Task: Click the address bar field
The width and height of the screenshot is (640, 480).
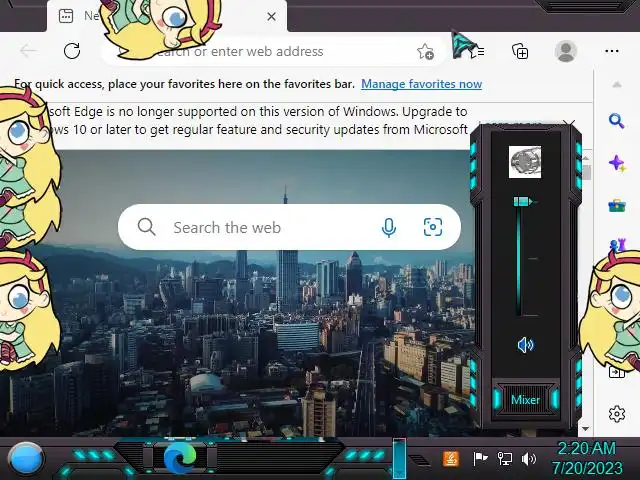Action: click(x=273, y=51)
